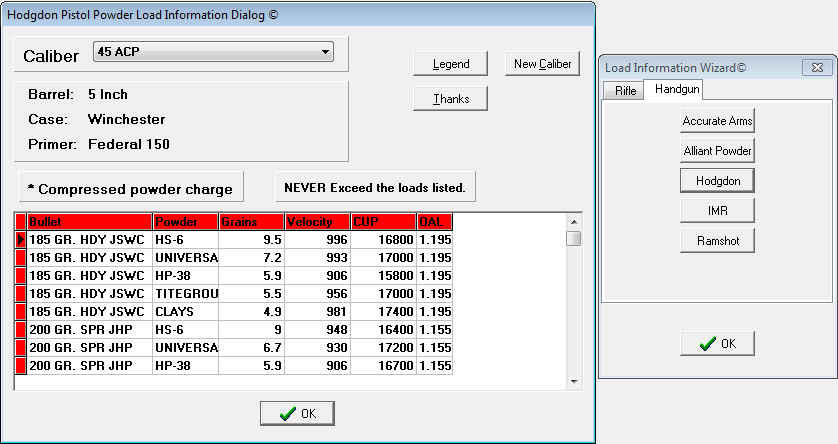This screenshot has height=444, width=838.
Task: Click the 956 velocity cell
Action: tap(317, 293)
